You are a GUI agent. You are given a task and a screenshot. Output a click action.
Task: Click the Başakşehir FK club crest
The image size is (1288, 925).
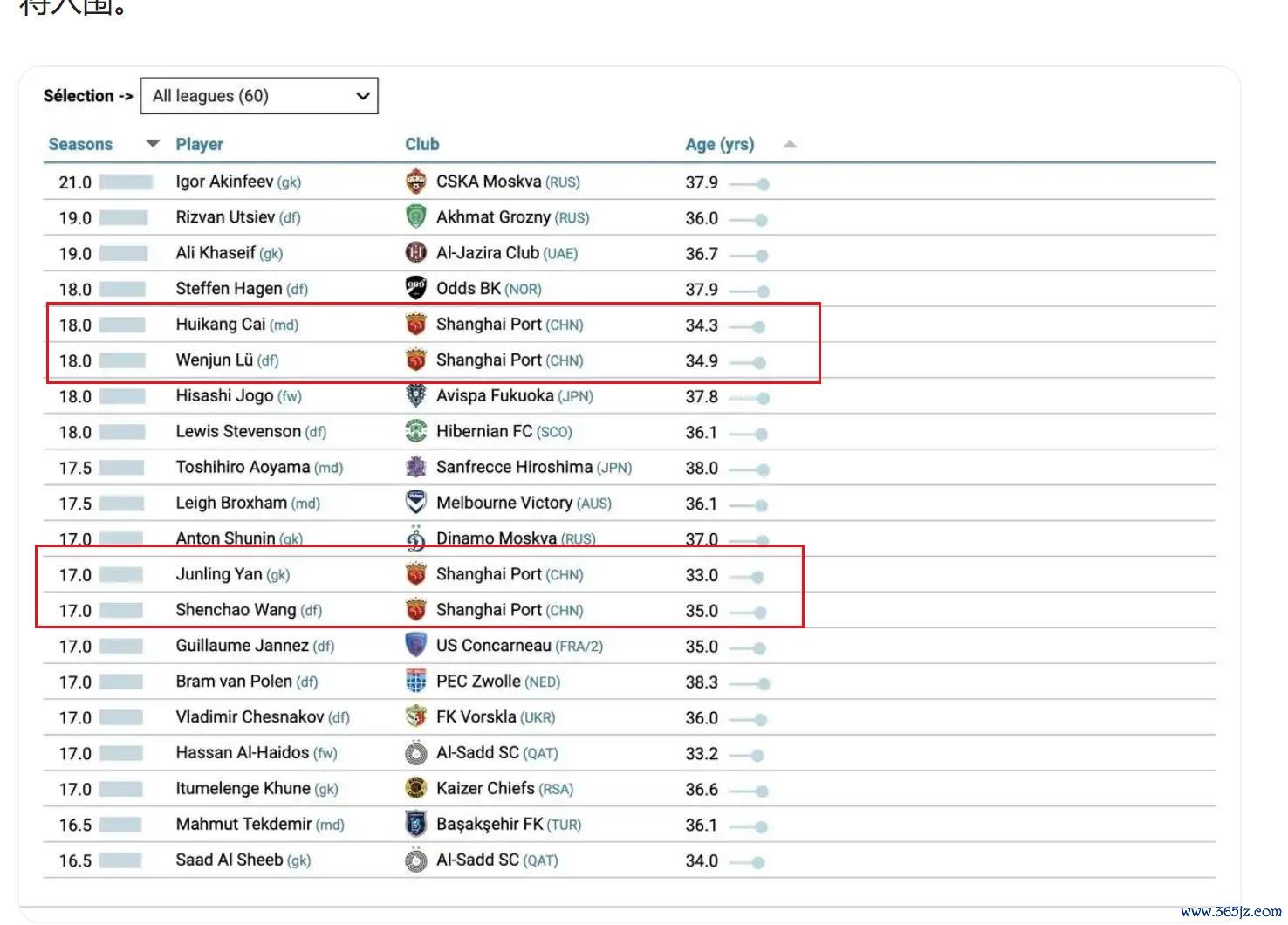tap(416, 825)
